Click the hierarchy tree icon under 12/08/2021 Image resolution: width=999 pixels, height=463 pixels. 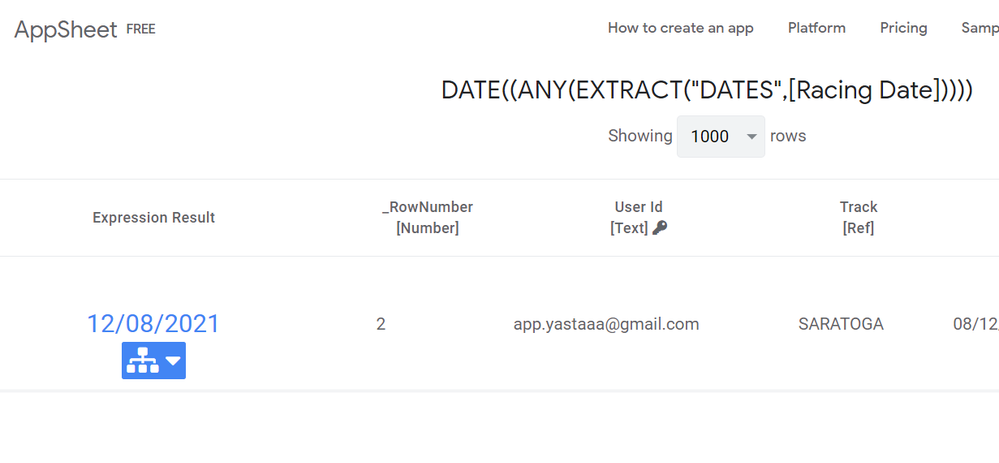143,361
